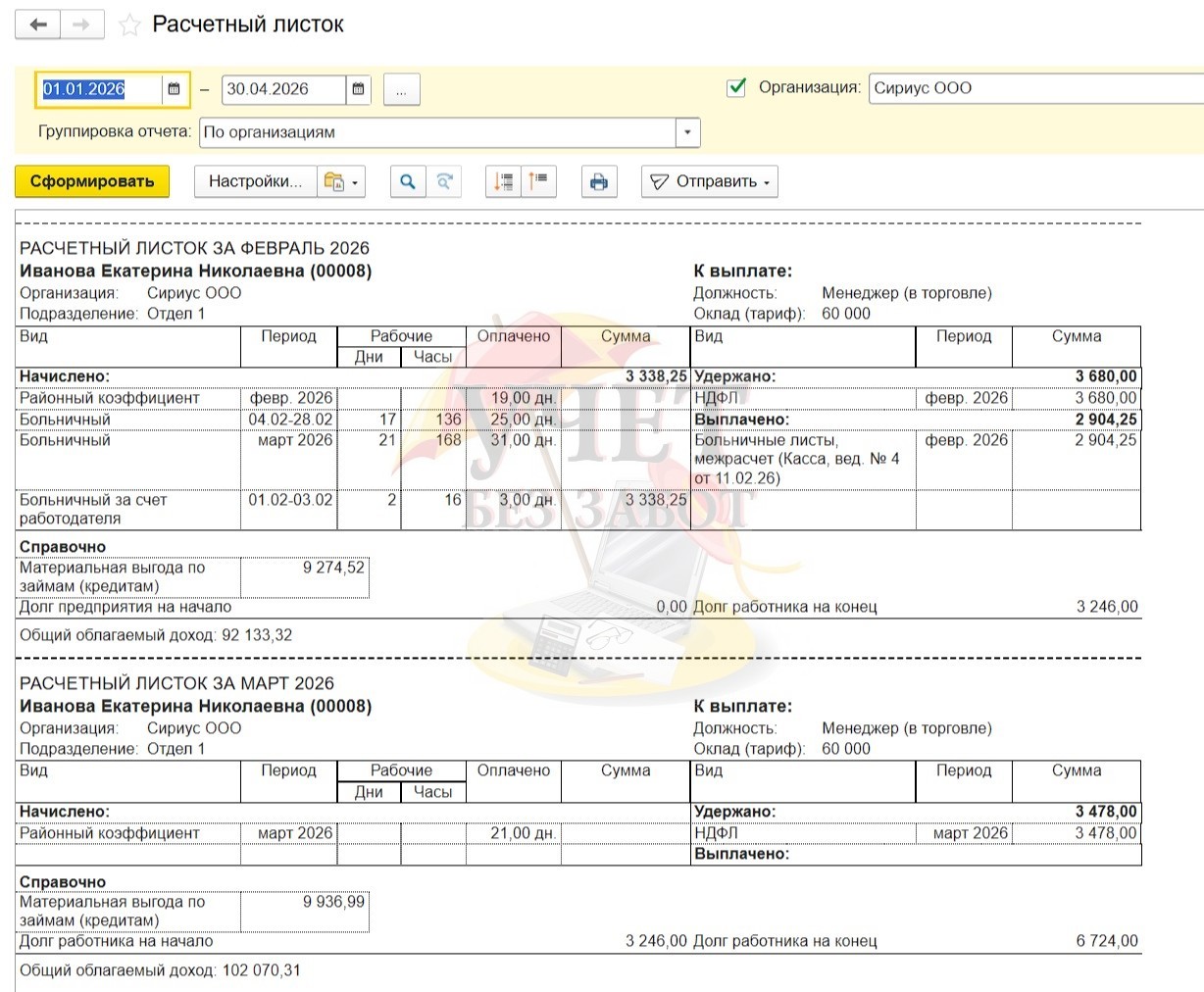Click the find next icon

[444, 181]
